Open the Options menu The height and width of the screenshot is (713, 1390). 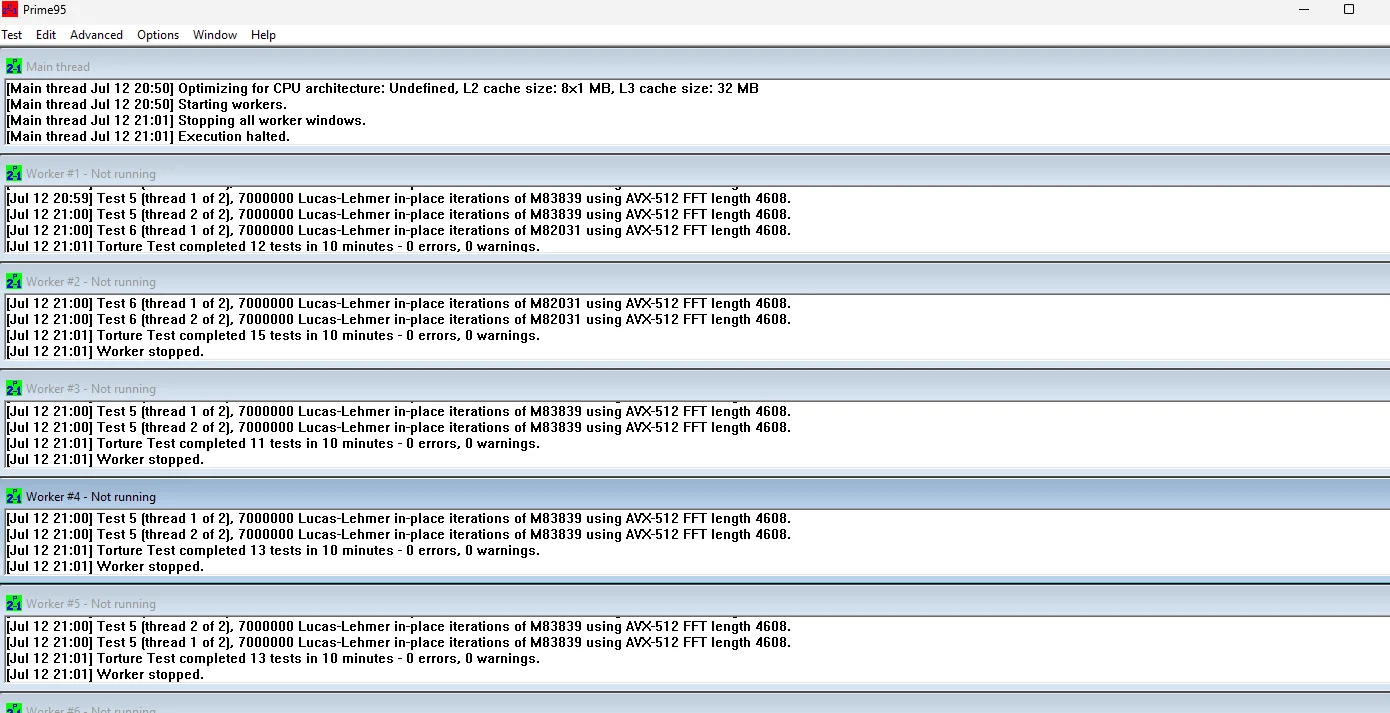(158, 35)
